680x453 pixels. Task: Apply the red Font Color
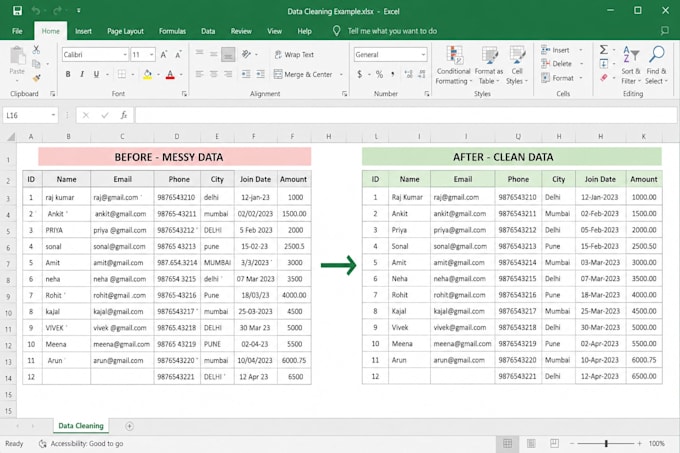(x=170, y=75)
